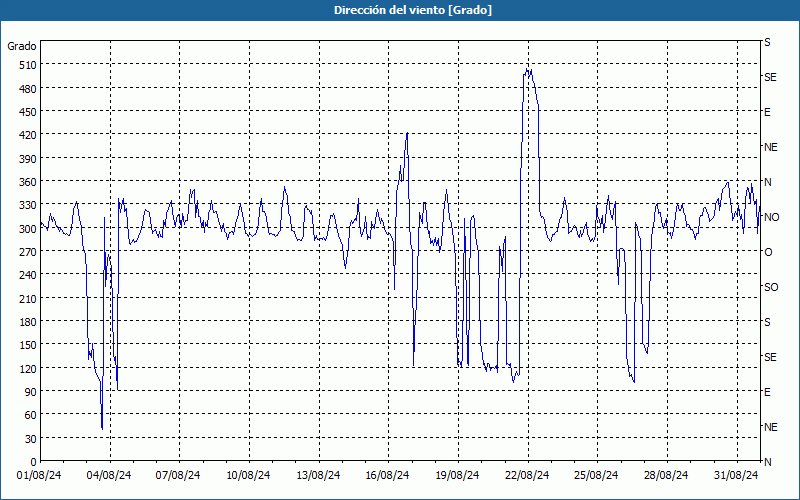This screenshot has width=800, height=500.
Task: Click the 'Dirección del viento [Grado]' chart title
Action: click(413, 10)
